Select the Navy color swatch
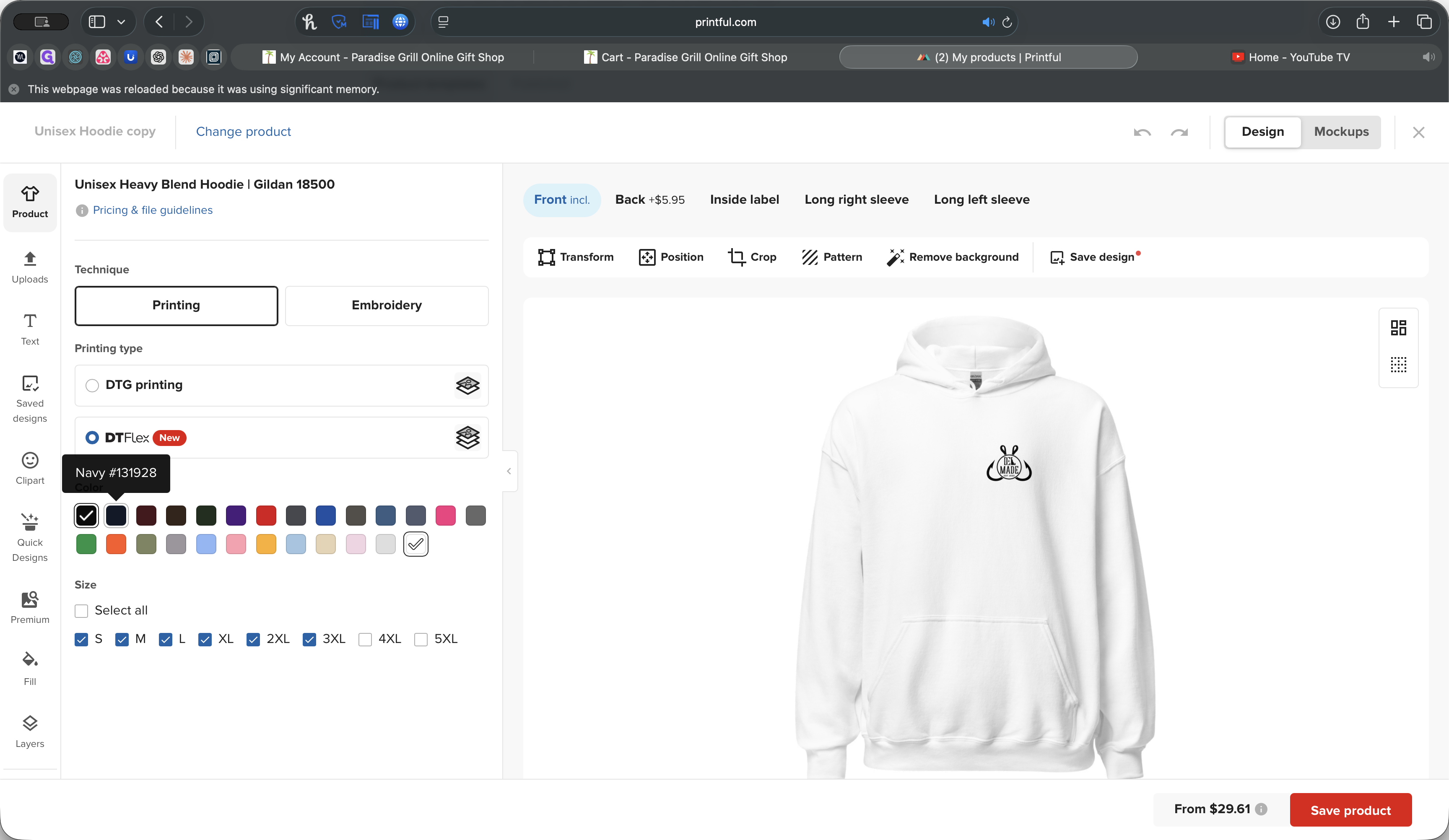1449x840 pixels. 116,515
